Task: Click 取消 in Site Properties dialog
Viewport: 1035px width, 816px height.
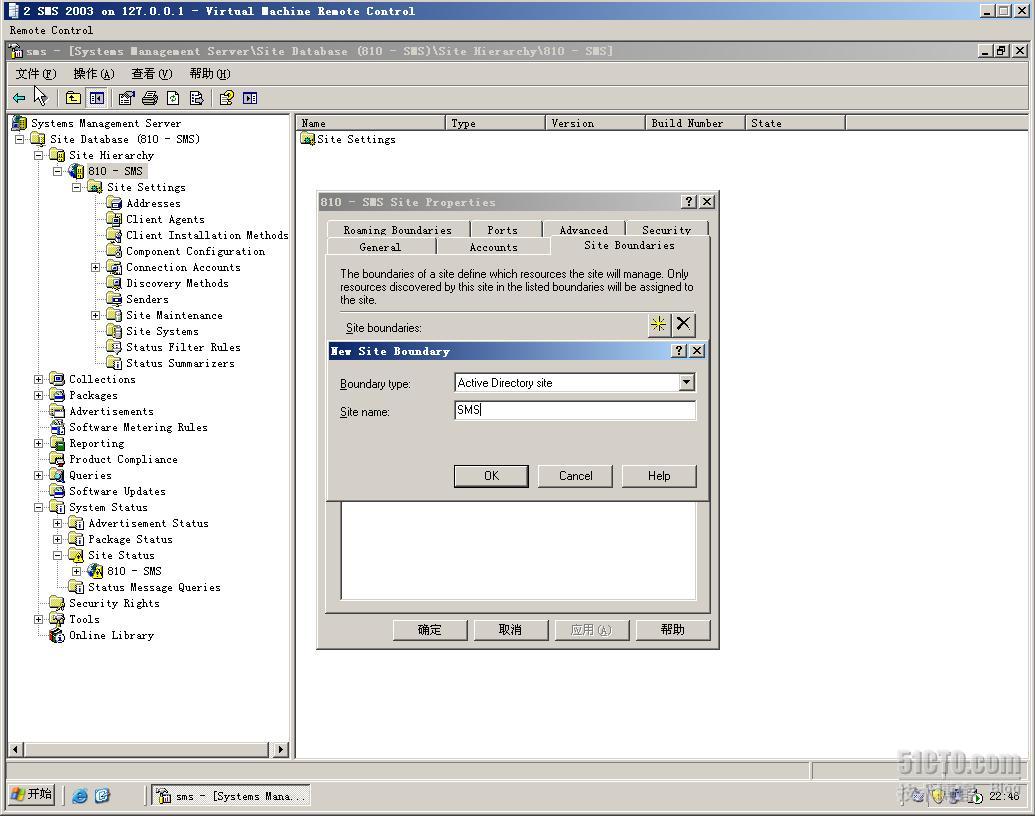Action: [510, 630]
